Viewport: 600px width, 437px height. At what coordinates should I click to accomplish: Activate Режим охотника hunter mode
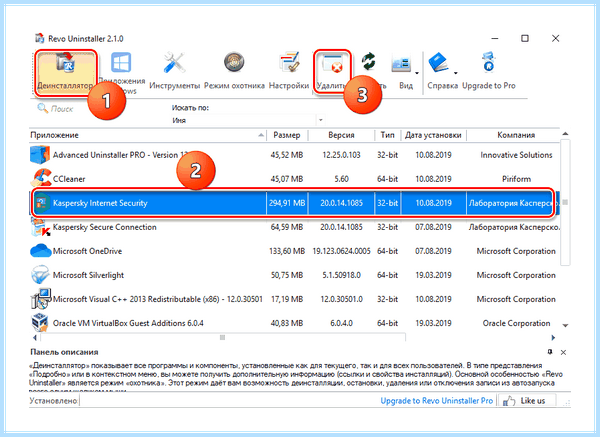(x=234, y=62)
